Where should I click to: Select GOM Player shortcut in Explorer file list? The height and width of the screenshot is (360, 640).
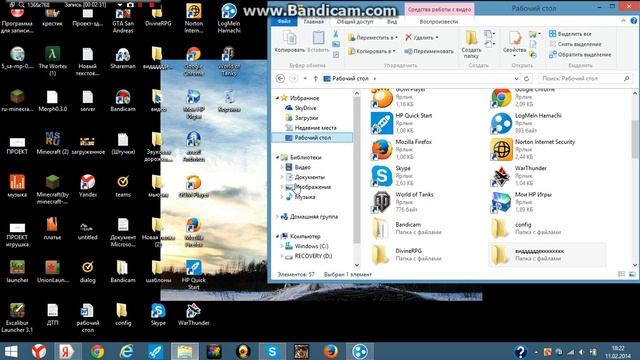pos(404,97)
